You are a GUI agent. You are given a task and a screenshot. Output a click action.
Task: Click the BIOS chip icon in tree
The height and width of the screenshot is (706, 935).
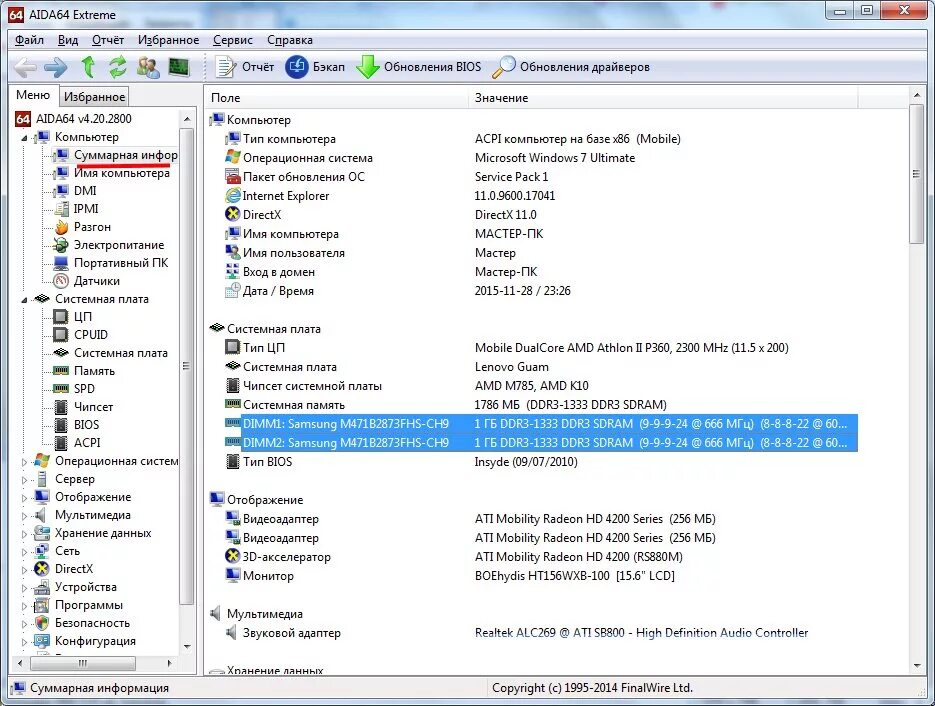coord(61,425)
